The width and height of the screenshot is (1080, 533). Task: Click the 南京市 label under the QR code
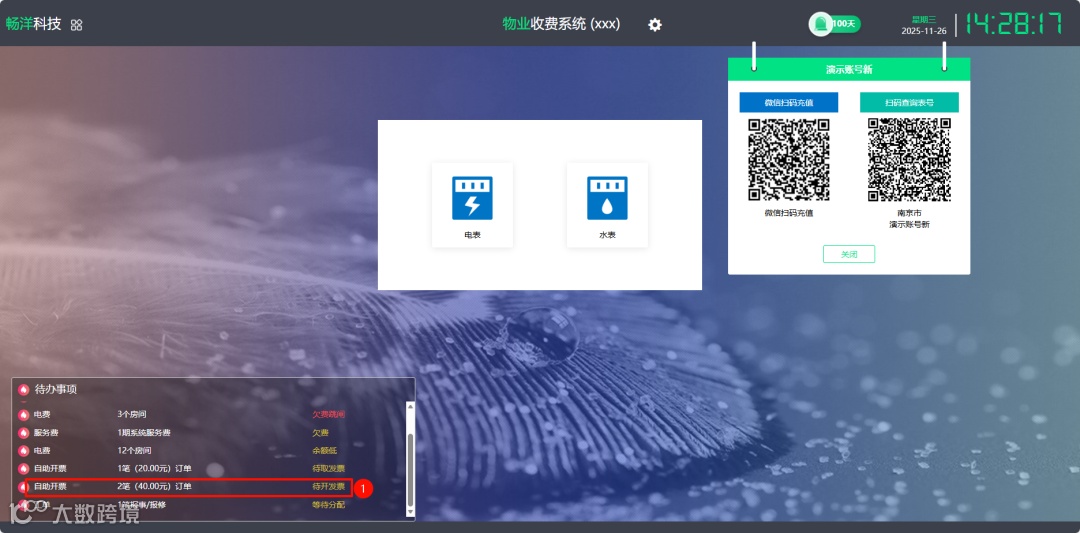[909, 213]
